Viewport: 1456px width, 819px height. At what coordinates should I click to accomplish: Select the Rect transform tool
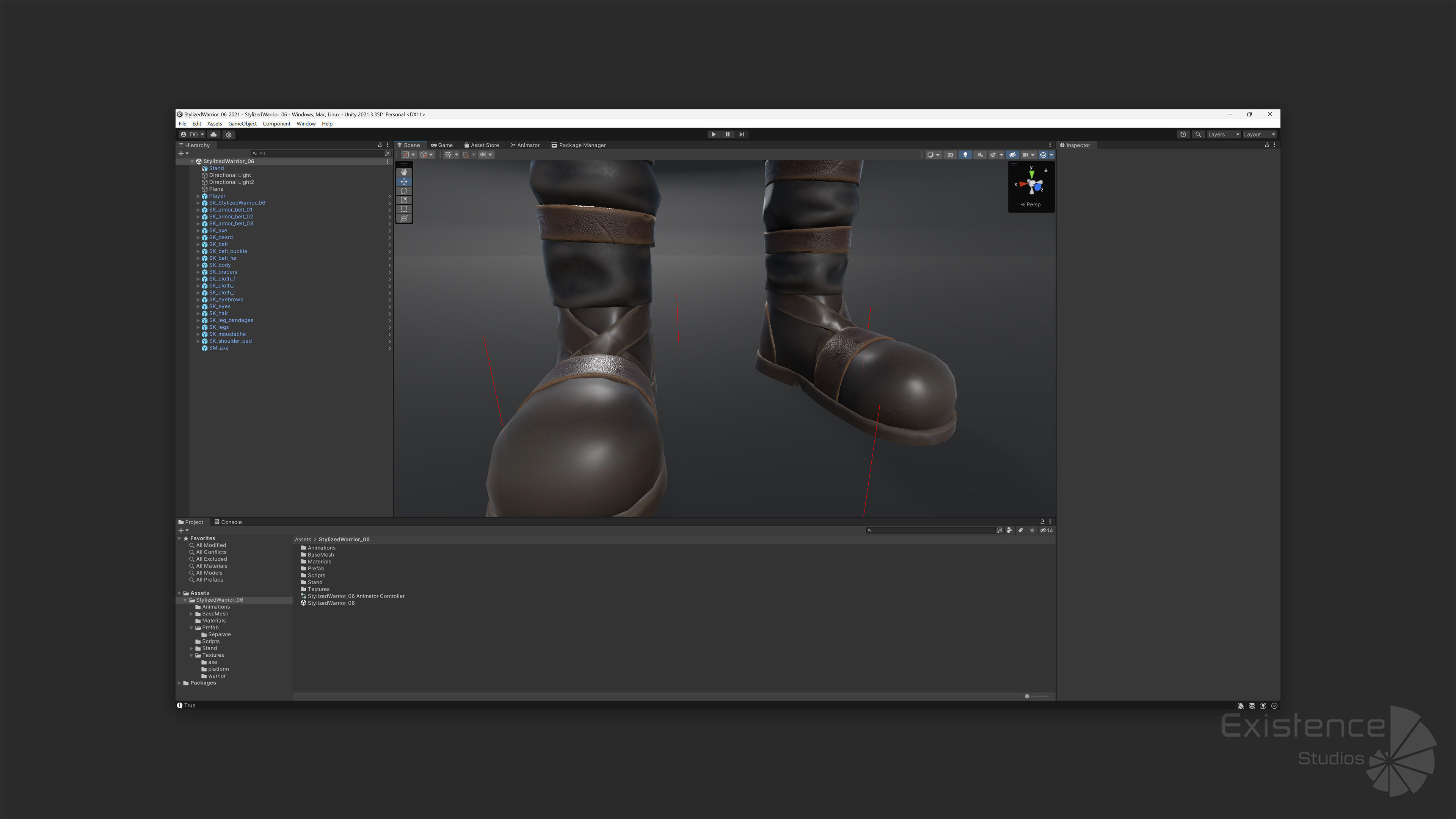(403, 209)
